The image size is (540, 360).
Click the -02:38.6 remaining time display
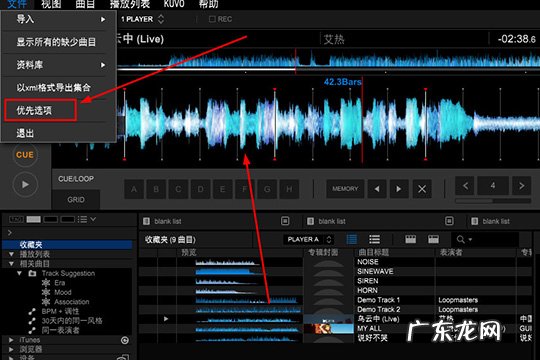tap(516, 39)
